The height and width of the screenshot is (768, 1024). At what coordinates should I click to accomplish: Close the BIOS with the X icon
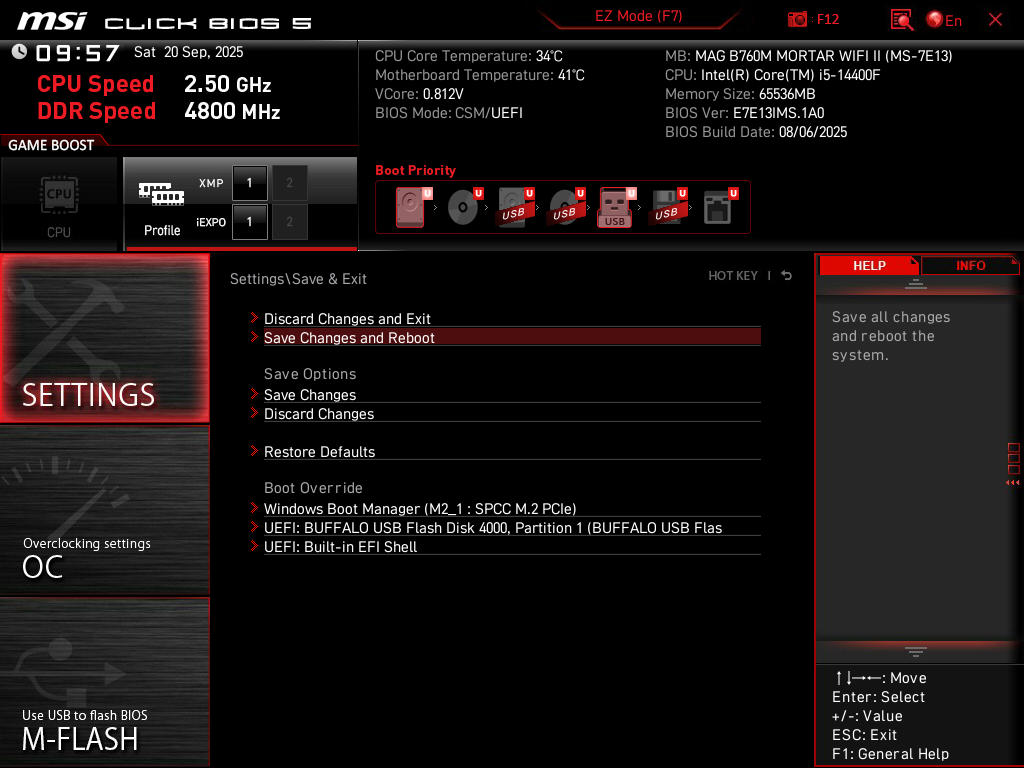point(995,20)
